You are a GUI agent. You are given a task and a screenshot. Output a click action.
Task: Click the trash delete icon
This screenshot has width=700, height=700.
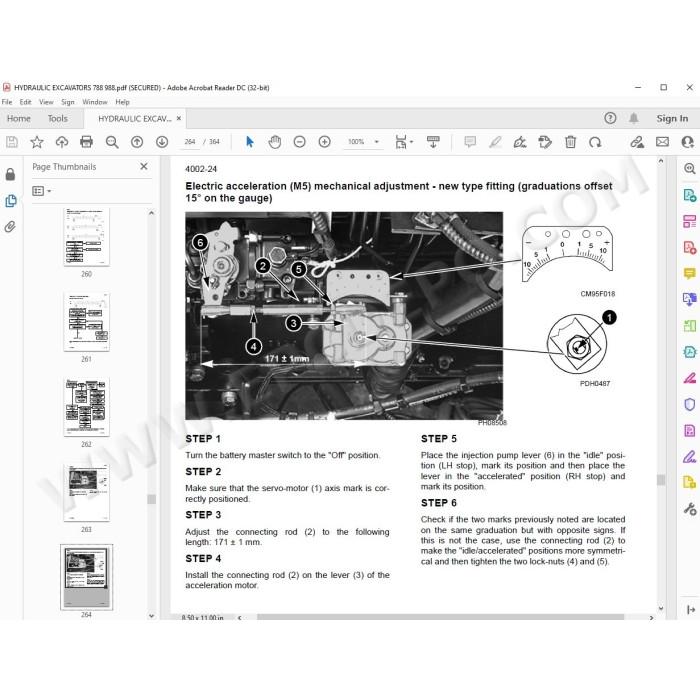571,142
